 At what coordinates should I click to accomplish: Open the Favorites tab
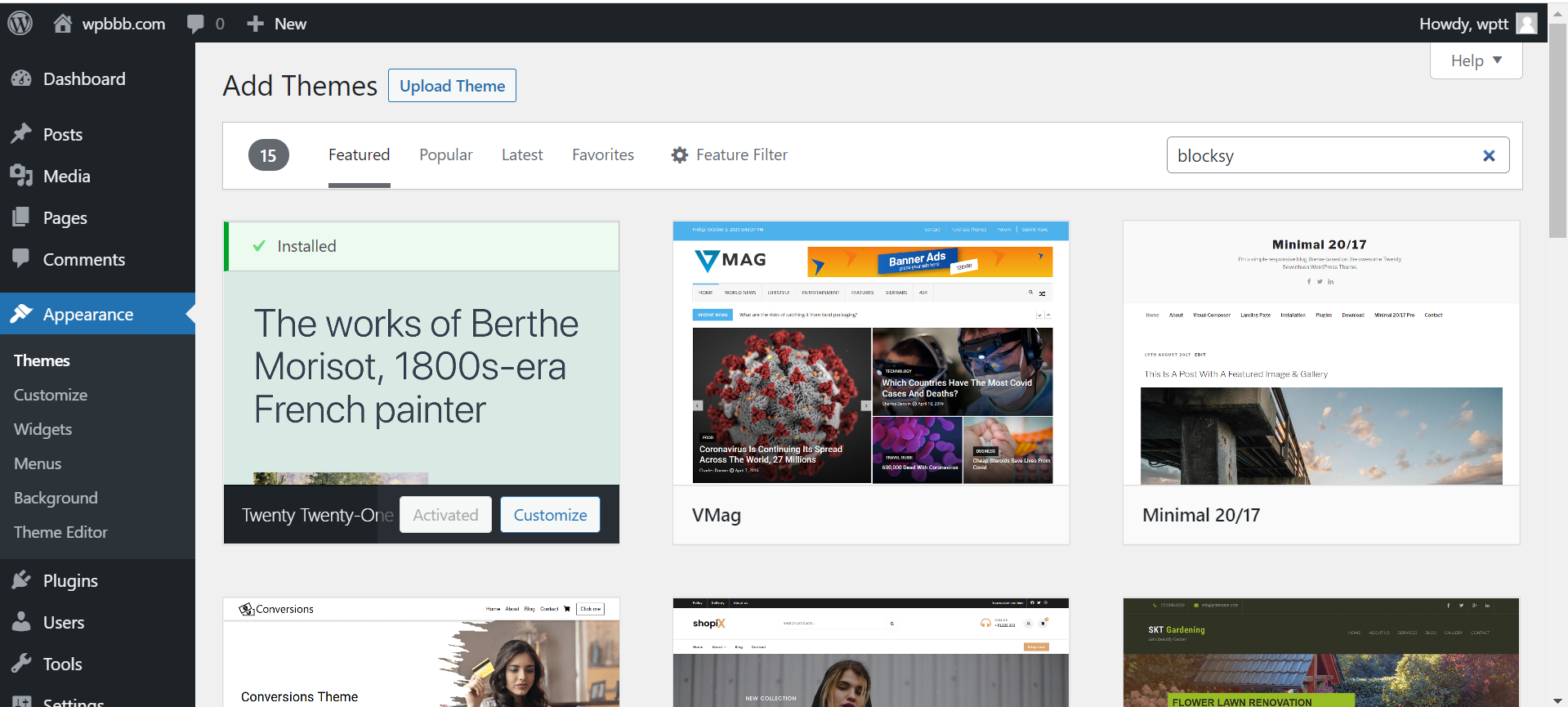603,155
